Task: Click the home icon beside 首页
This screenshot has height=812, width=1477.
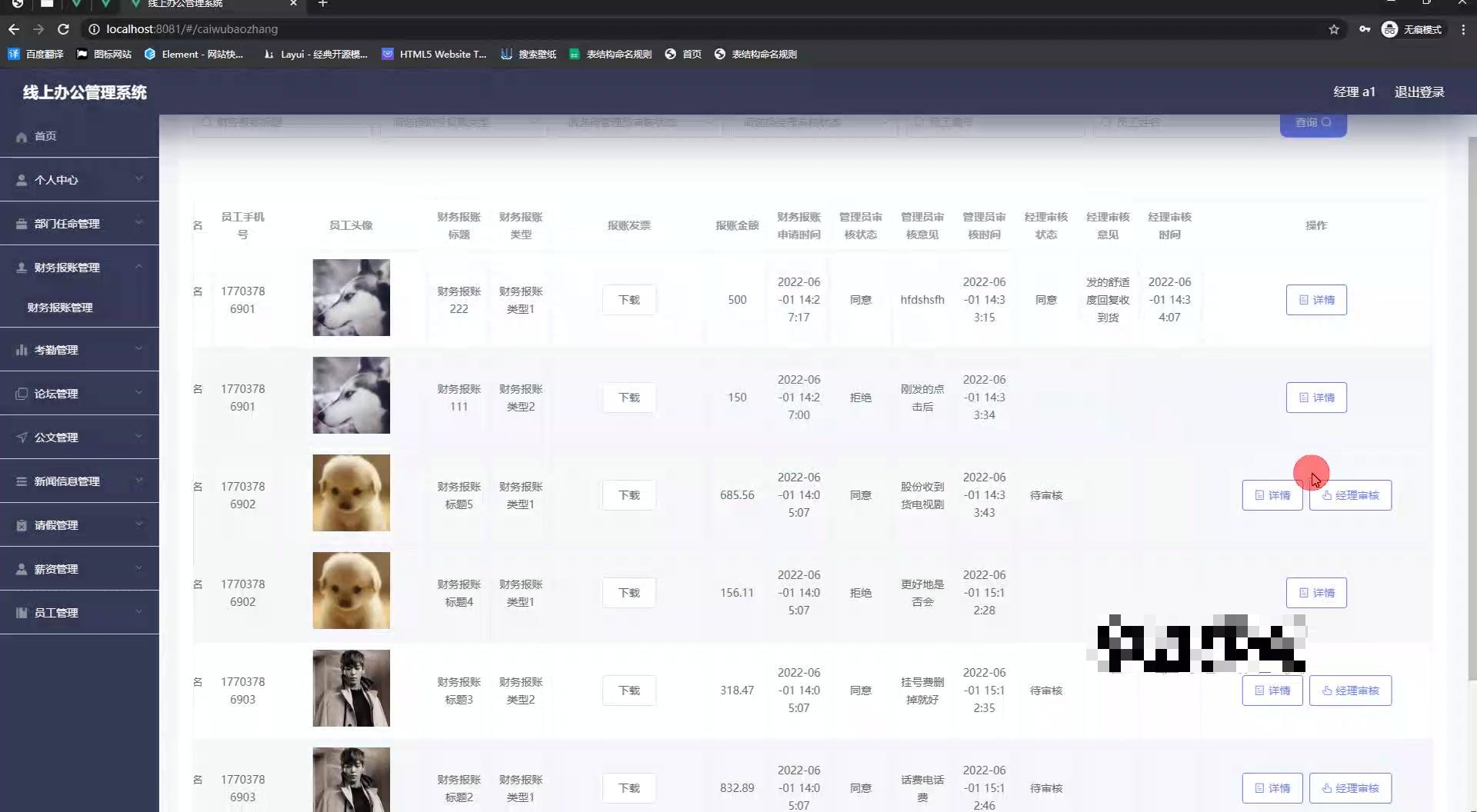Action: tap(22, 136)
